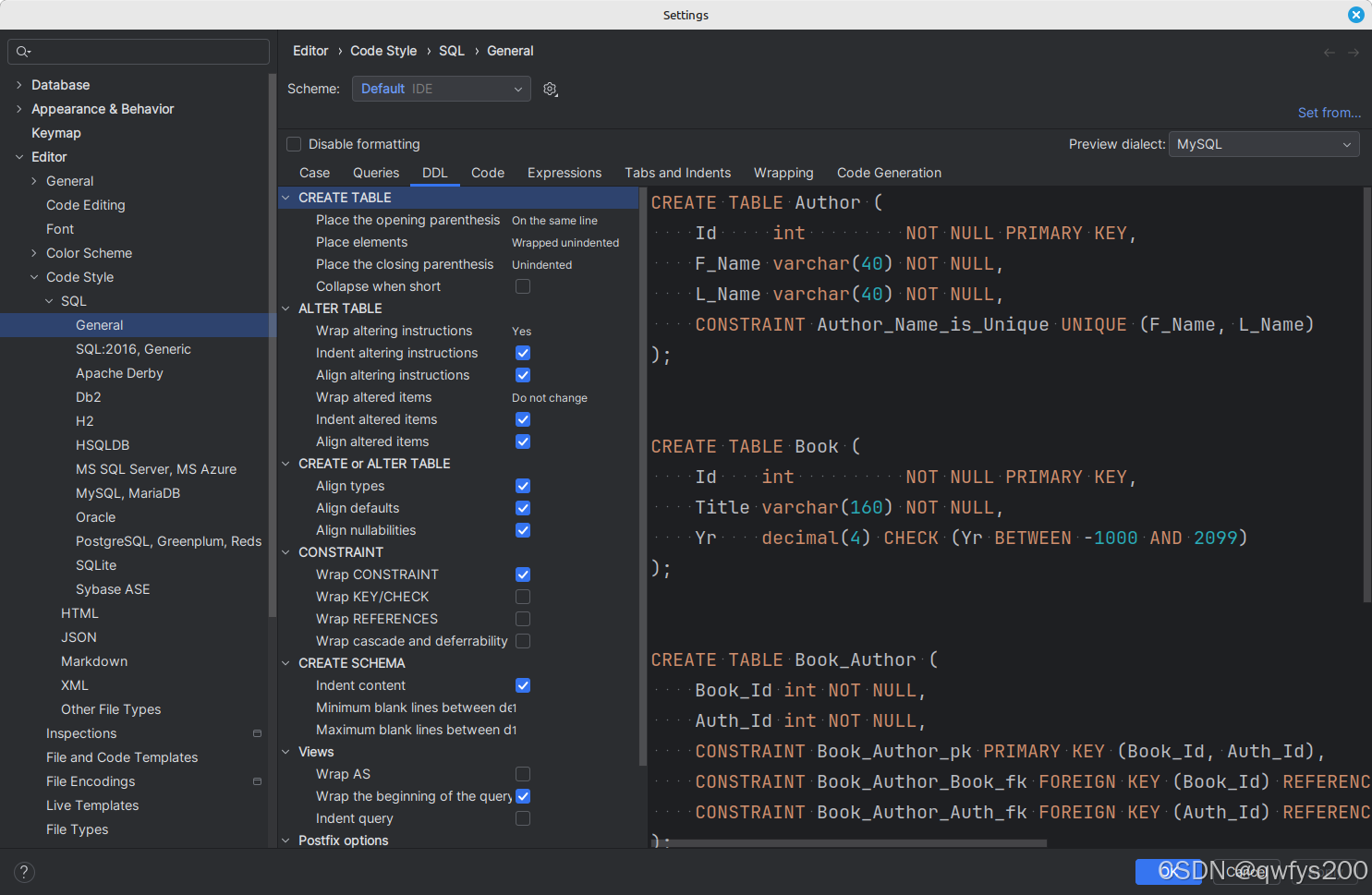The image size is (1372, 895).
Task: Select MySQL, MariaDB dialect
Action: click(x=127, y=493)
